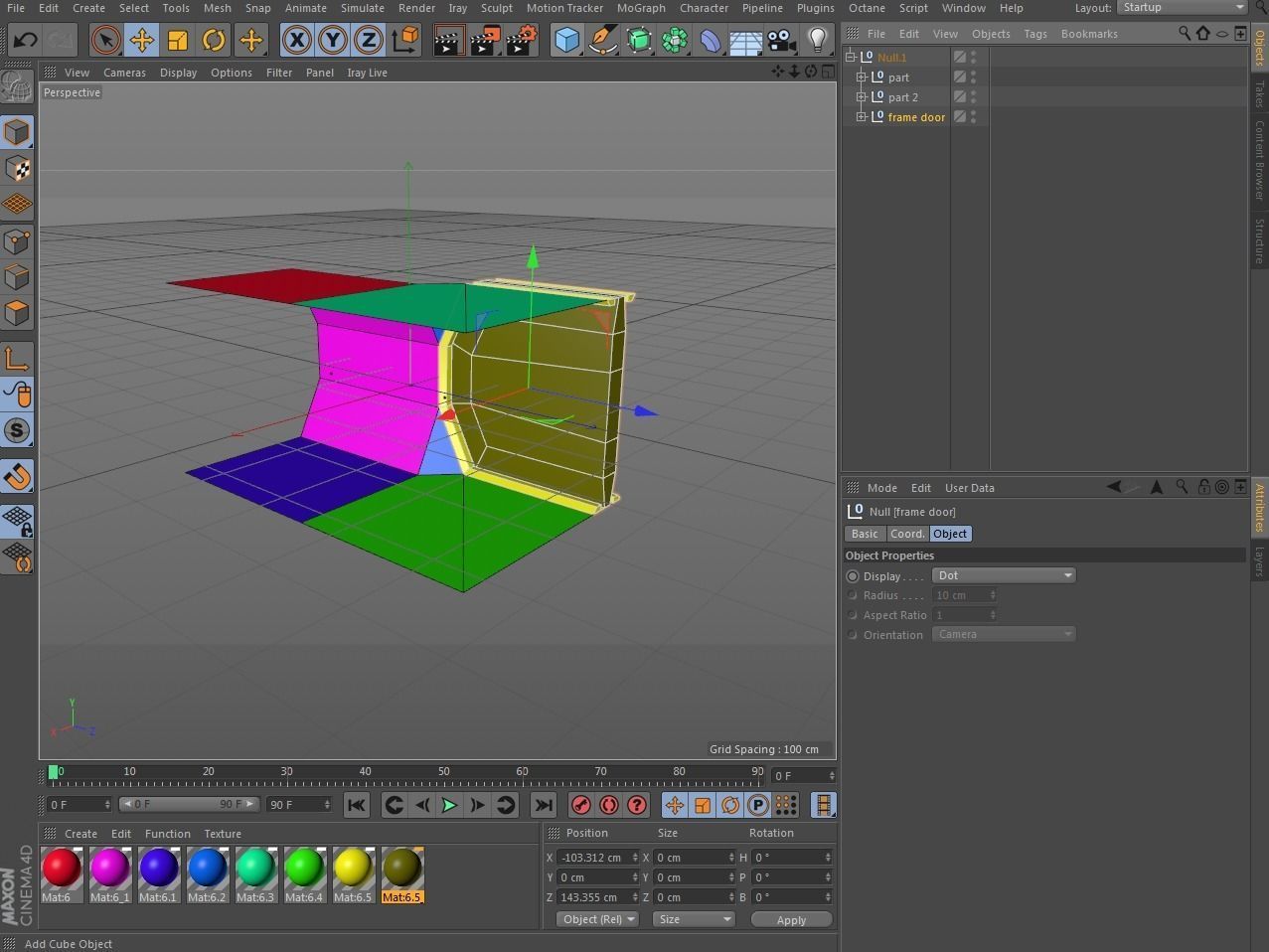Toggle Autokeying button
1269x952 pixels.
click(x=609, y=805)
